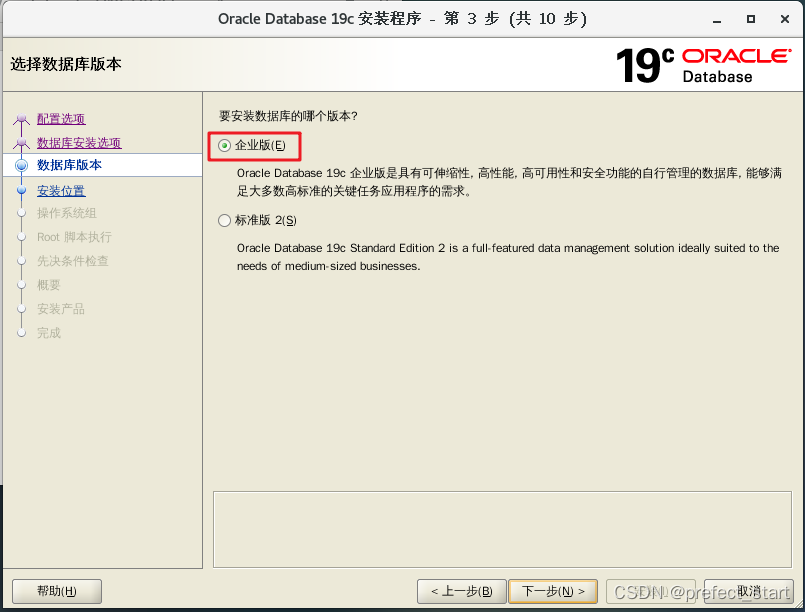Click the Oracle 19c Database logo
Screen dimensions: 805x612
pos(703,65)
